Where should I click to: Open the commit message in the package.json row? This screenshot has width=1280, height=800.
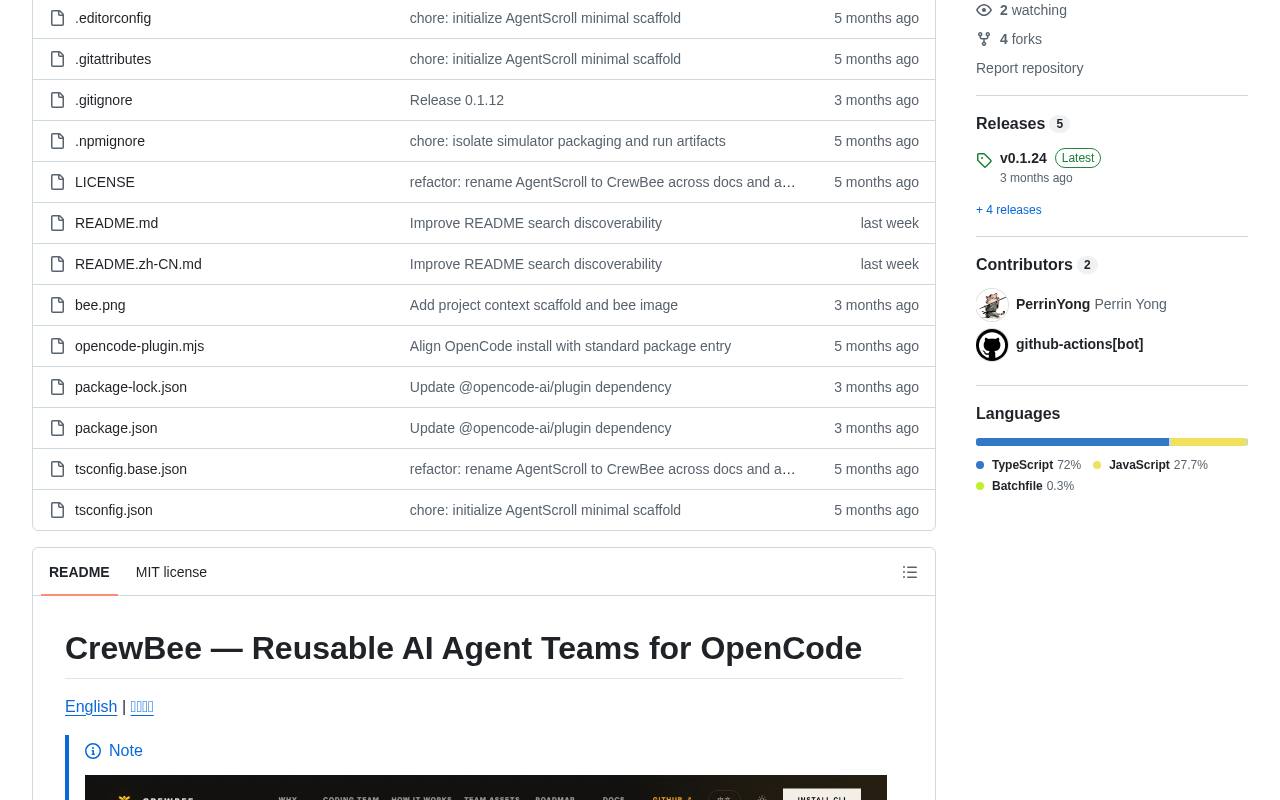[x=540, y=428]
